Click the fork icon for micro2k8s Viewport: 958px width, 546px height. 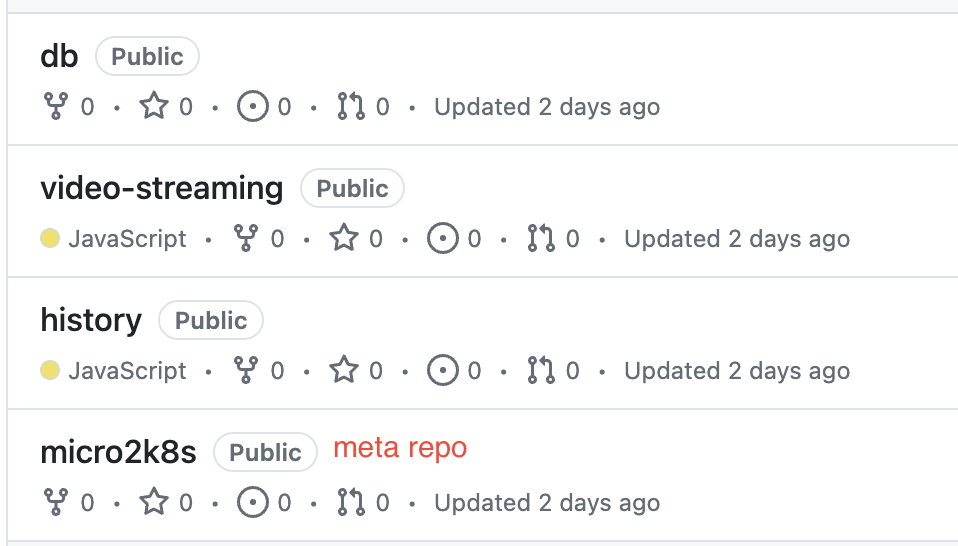[56, 501]
